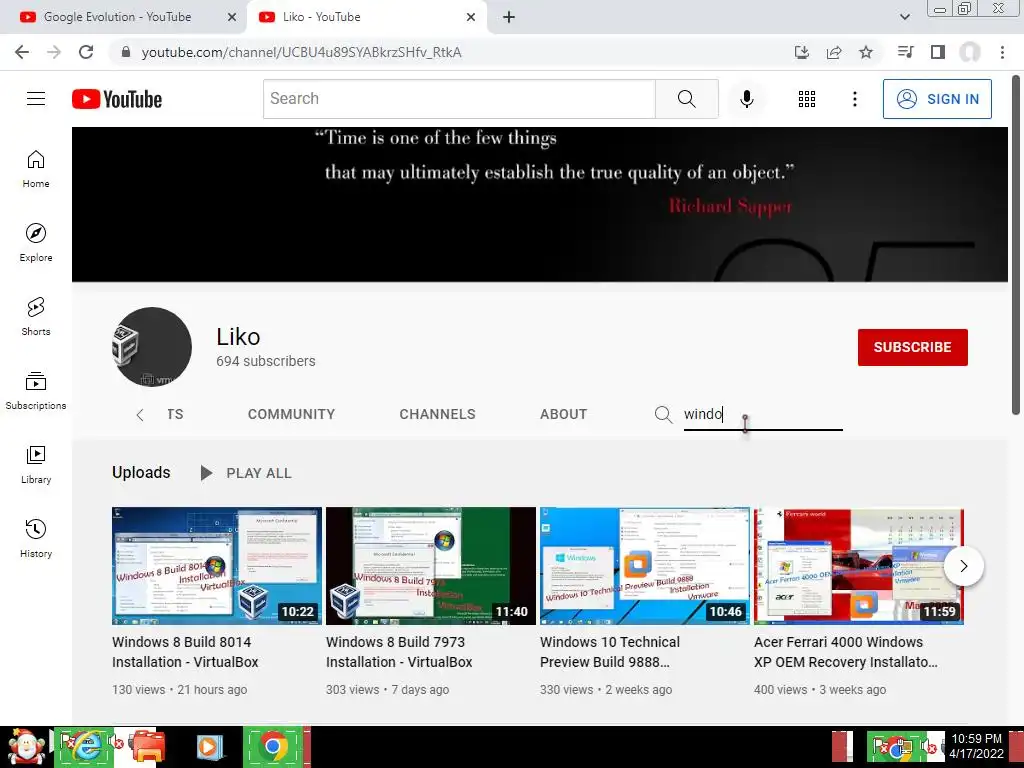Activate voice search microphone
The width and height of the screenshot is (1024, 768).
click(x=746, y=99)
